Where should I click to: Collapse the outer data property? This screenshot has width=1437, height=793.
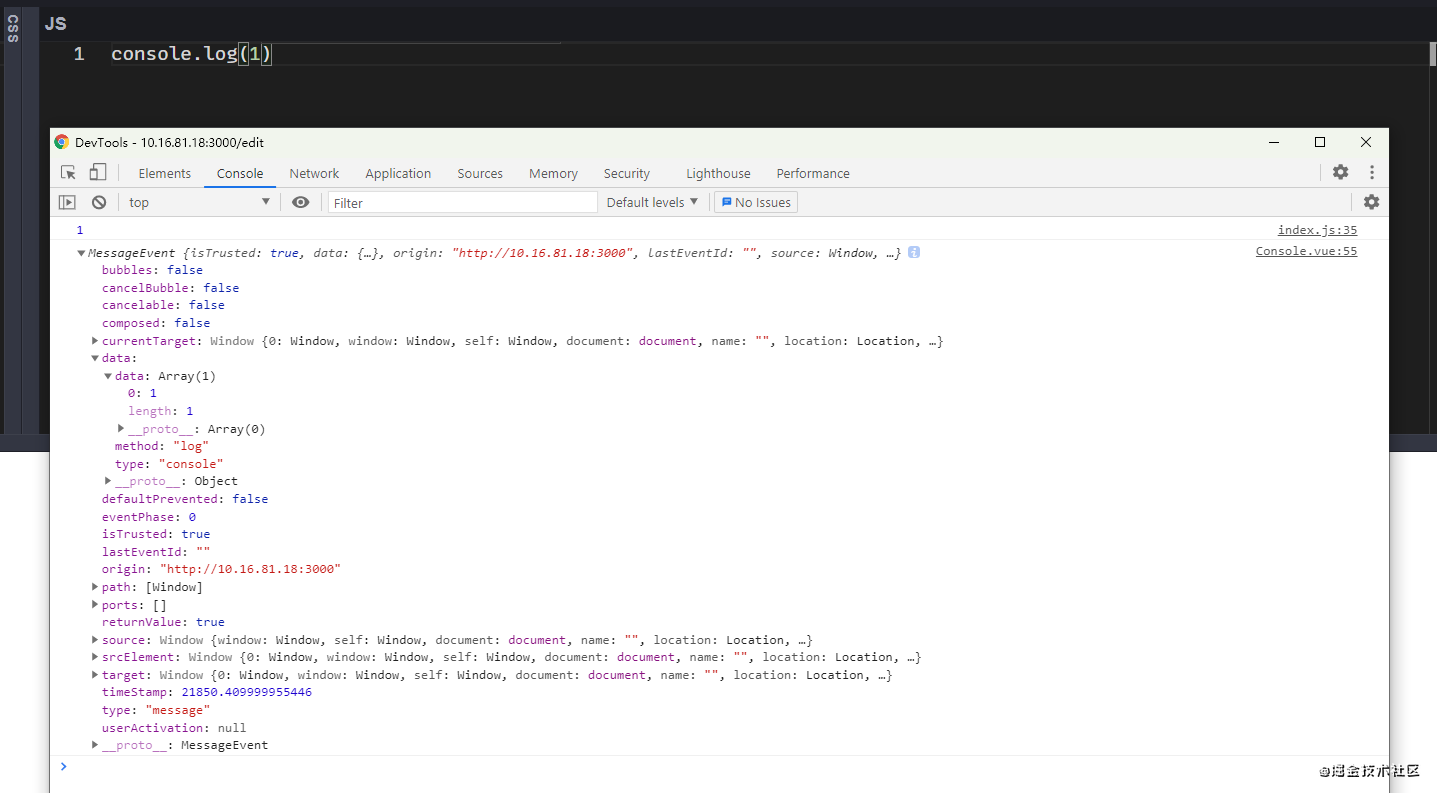point(95,358)
